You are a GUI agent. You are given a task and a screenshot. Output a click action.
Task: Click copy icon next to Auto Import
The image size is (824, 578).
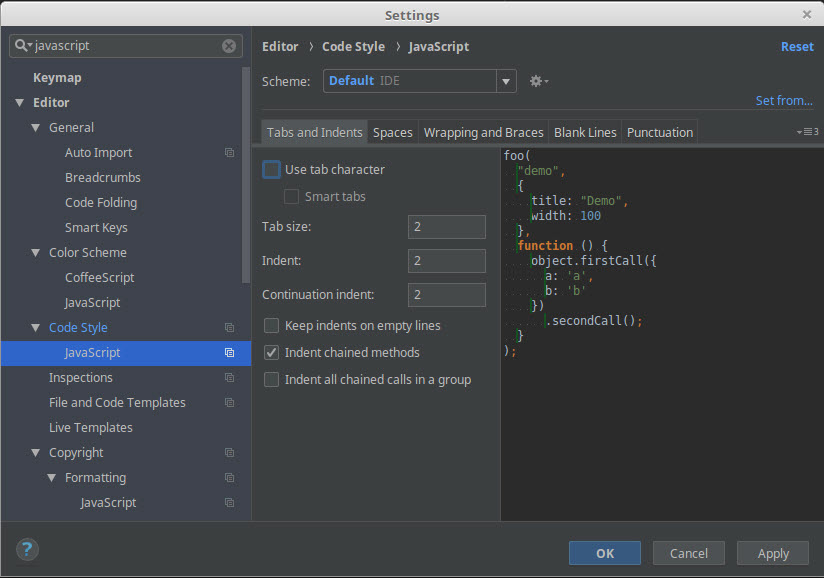tap(229, 153)
